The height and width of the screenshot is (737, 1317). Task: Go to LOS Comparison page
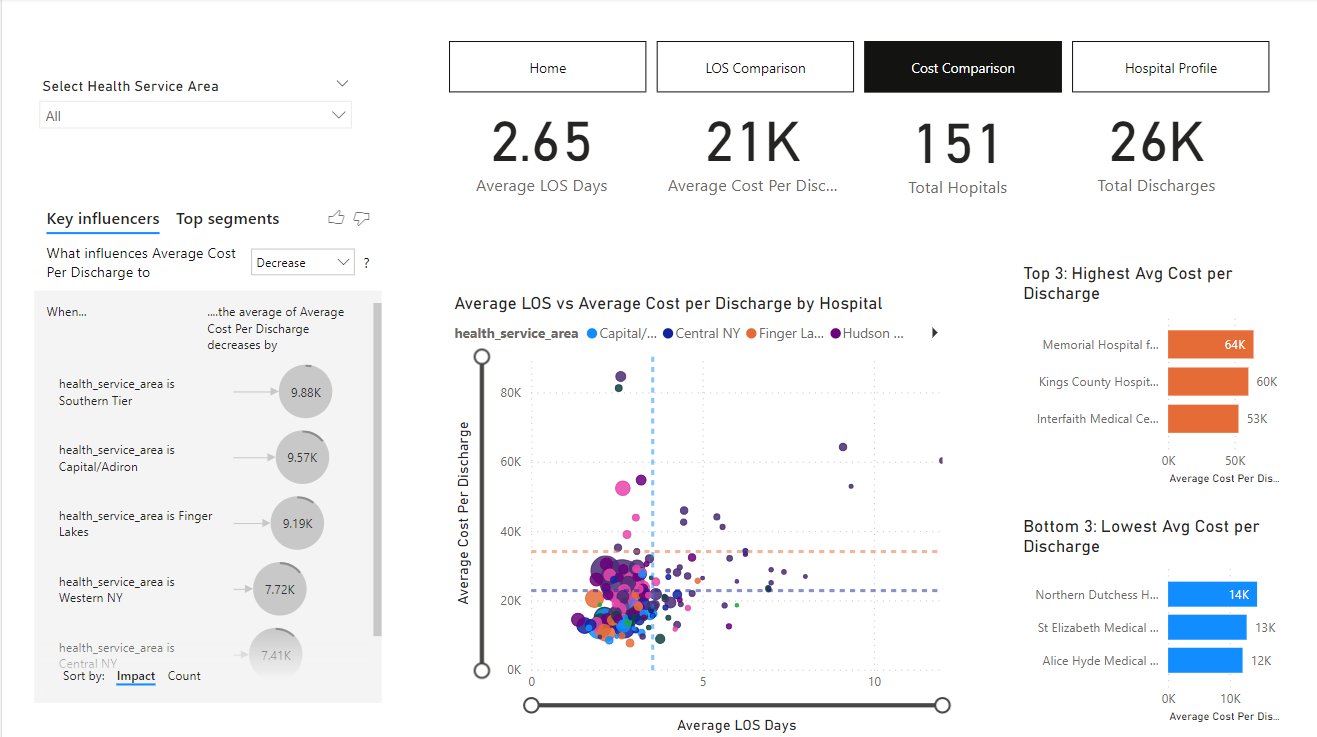click(x=755, y=68)
